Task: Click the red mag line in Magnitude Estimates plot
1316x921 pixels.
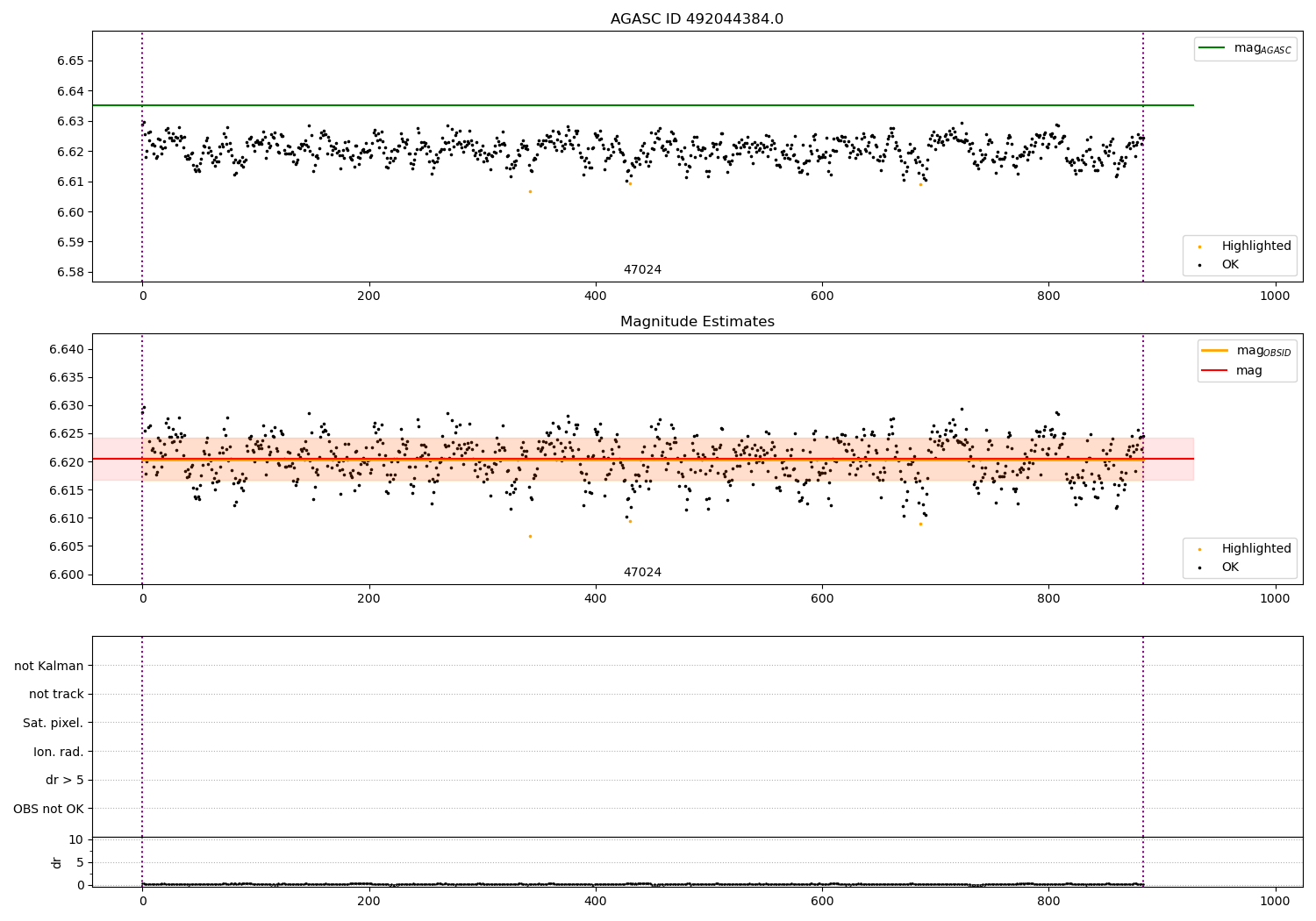Action: coord(643,459)
